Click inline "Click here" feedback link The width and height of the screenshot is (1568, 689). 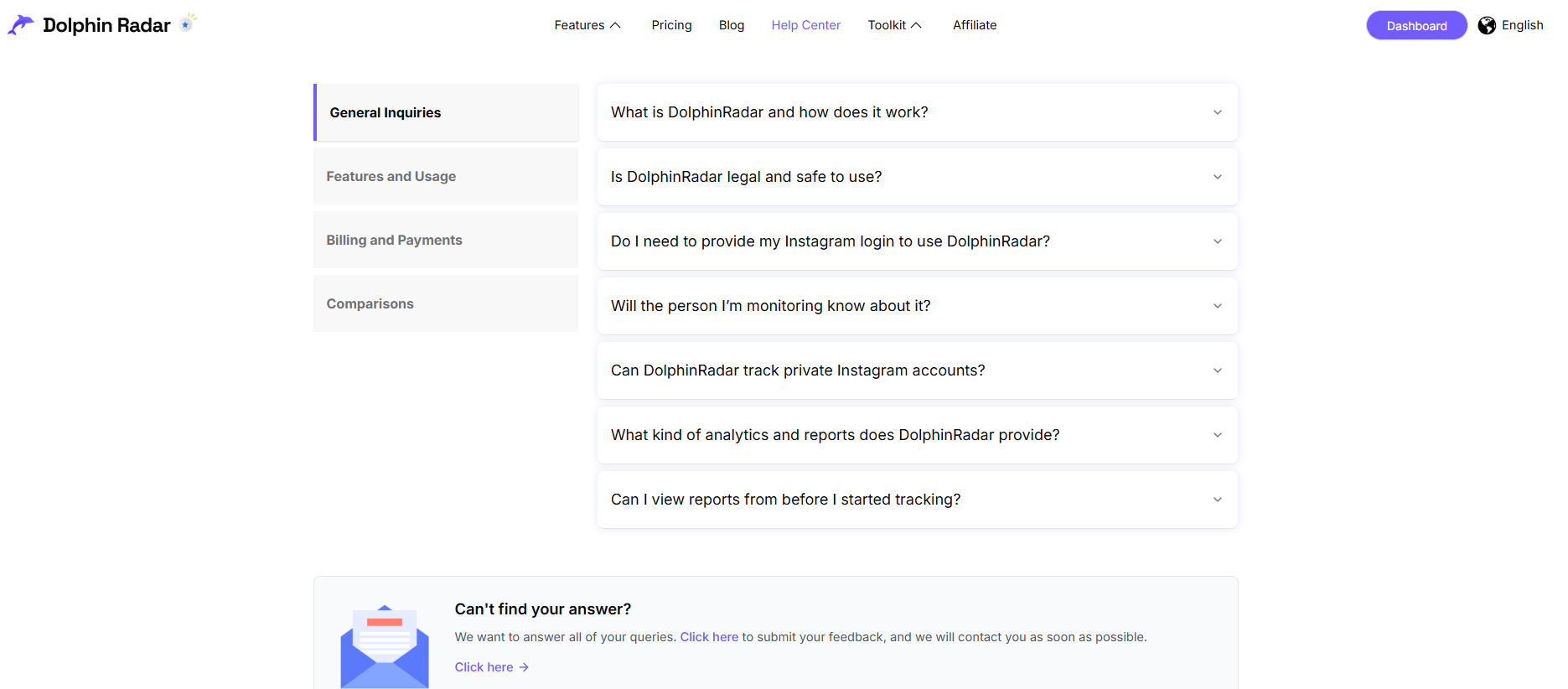(709, 637)
